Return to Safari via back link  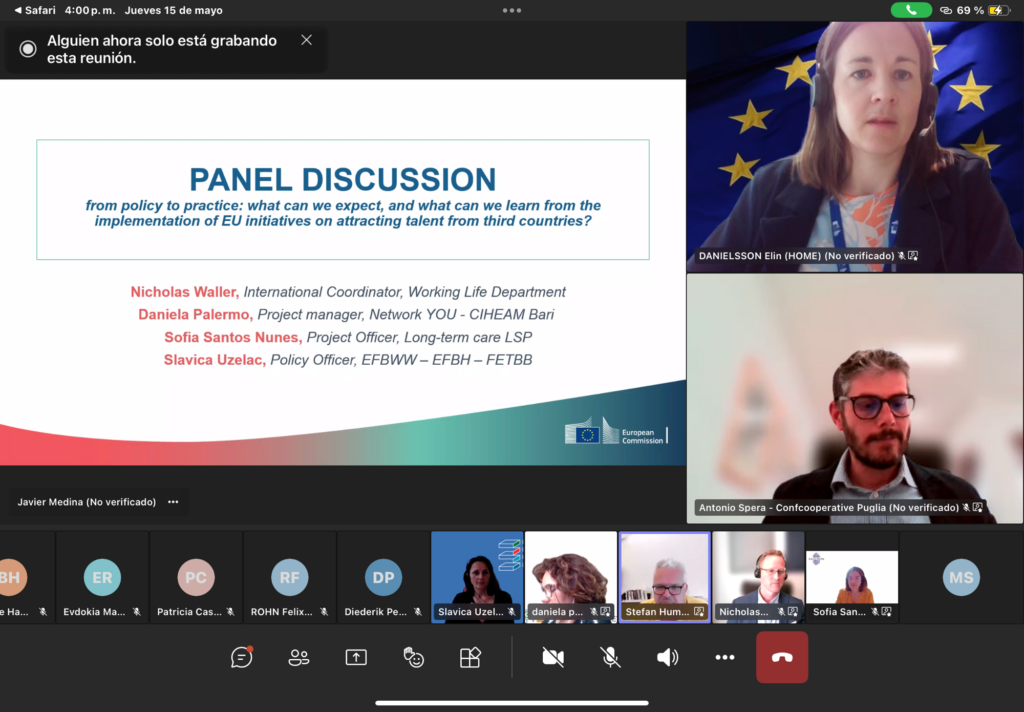(35, 10)
